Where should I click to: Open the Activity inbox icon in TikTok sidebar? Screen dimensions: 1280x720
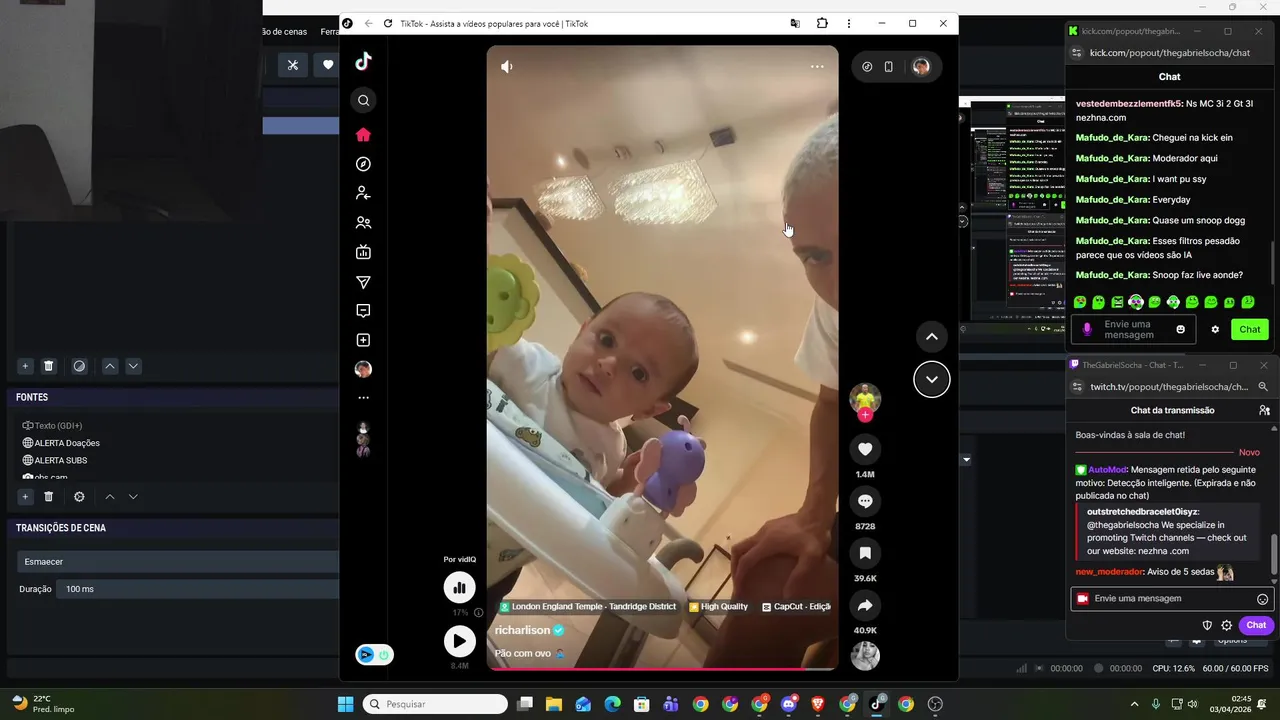click(363, 311)
